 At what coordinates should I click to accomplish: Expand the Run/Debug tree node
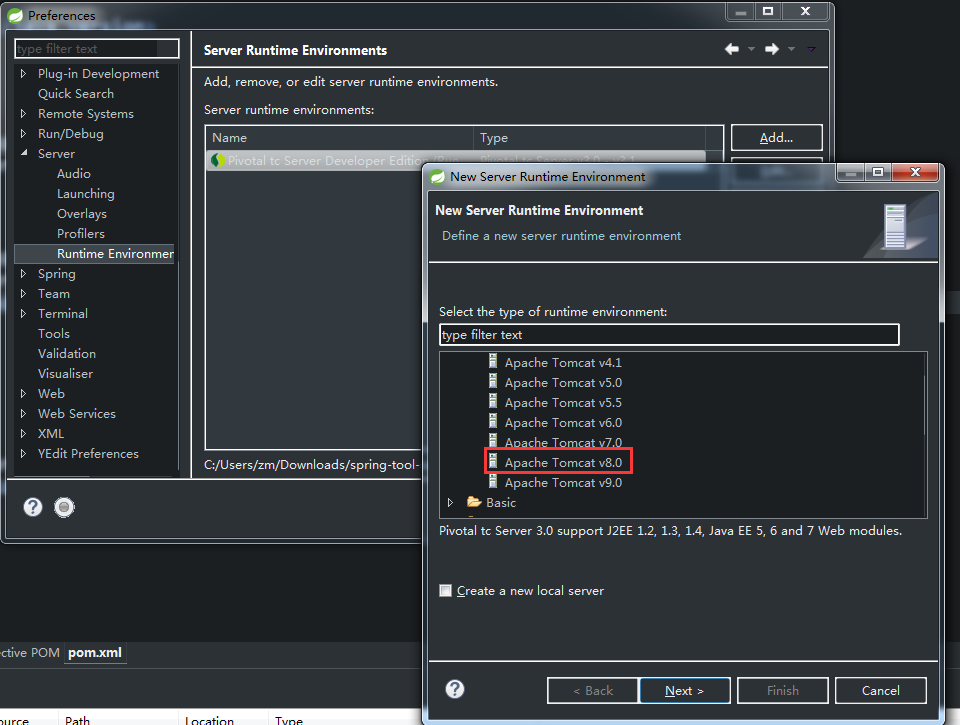[x=23, y=133]
